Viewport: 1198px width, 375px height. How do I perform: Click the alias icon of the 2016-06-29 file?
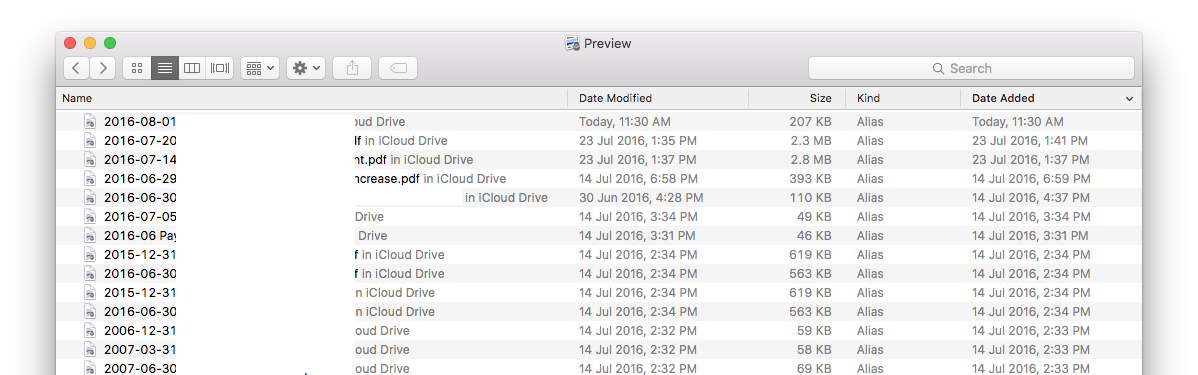[x=90, y=179]
